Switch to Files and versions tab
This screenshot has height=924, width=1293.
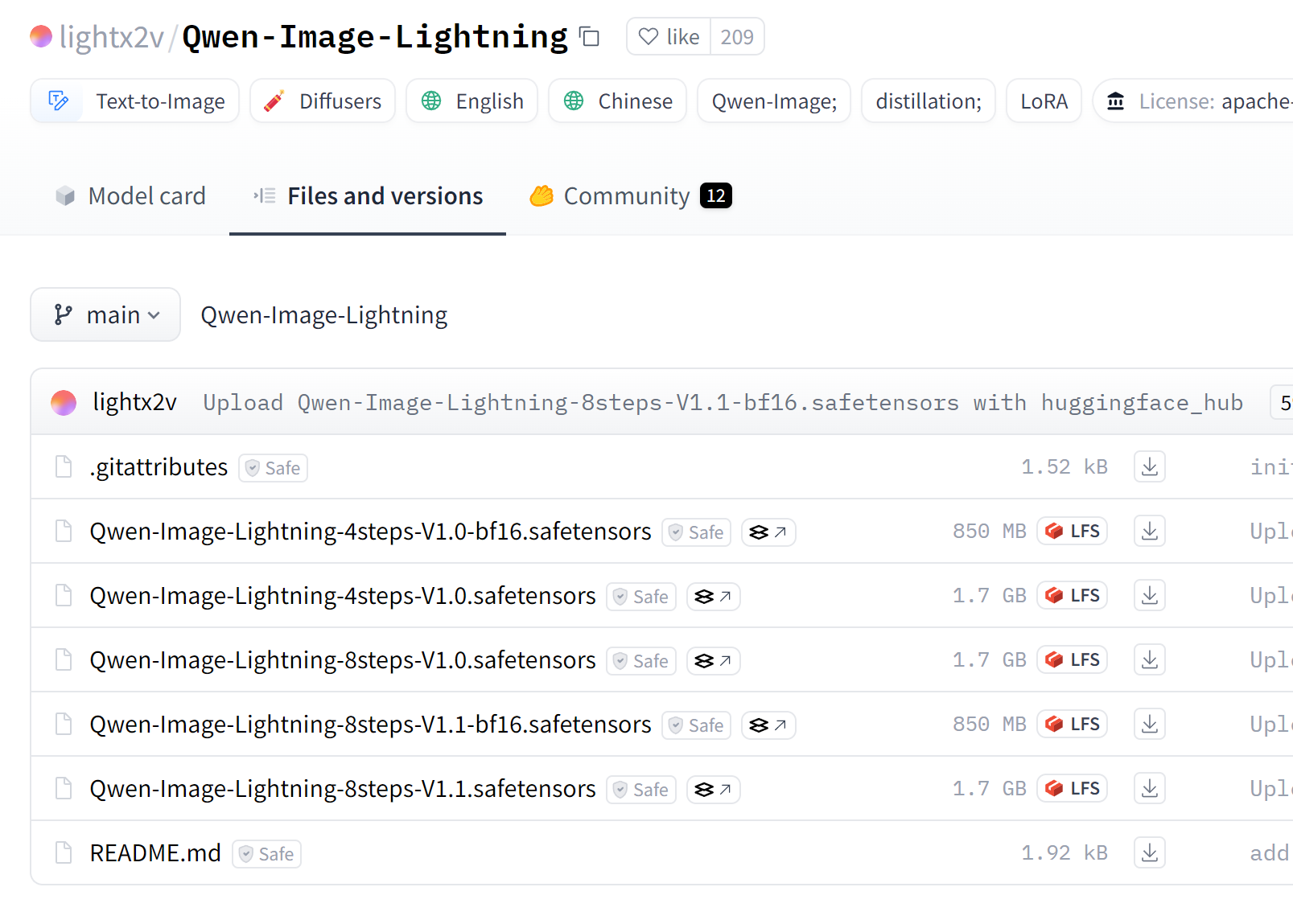tap(368, 196)
